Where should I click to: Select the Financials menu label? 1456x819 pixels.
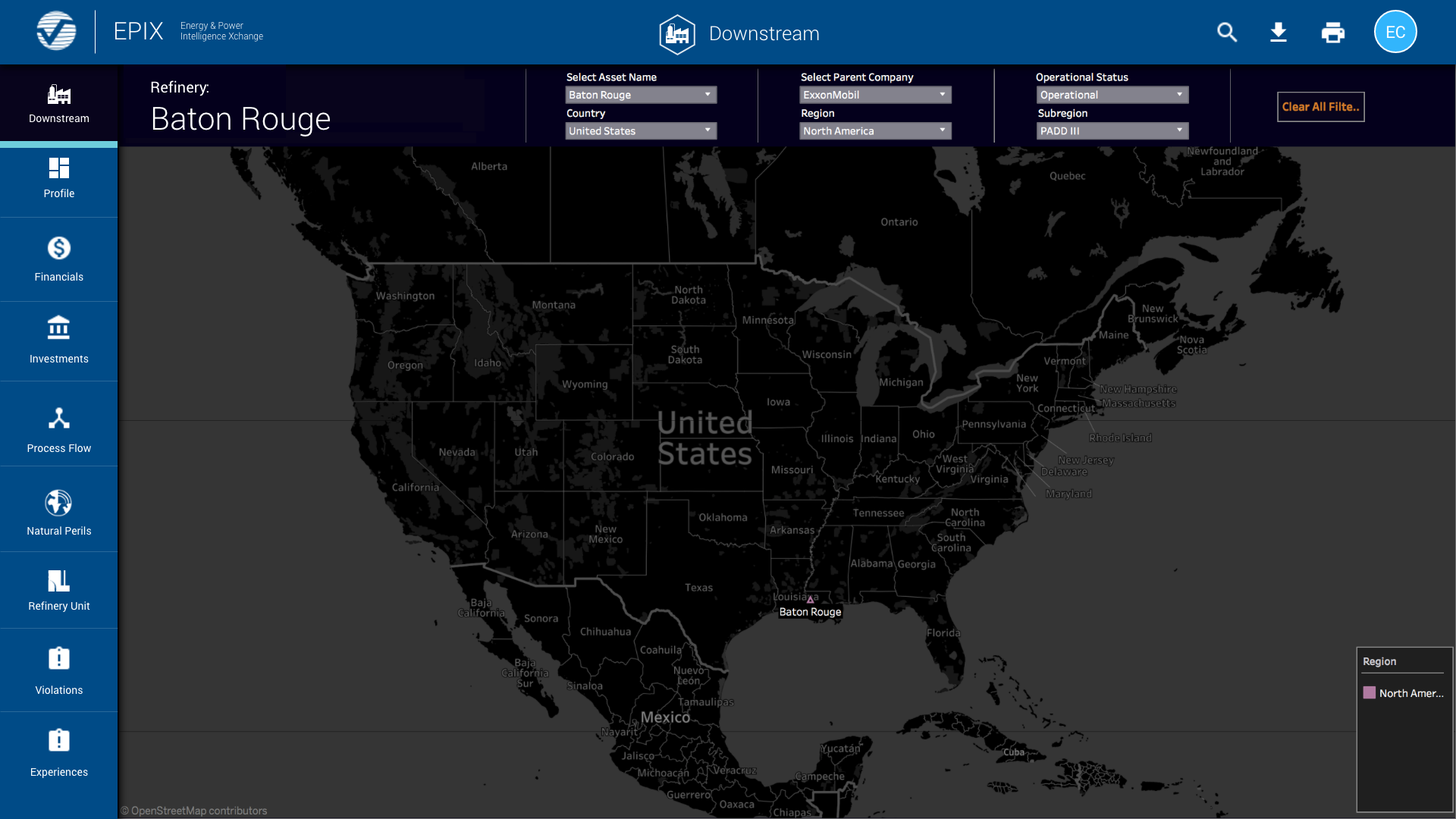click(x=59, y=277)
